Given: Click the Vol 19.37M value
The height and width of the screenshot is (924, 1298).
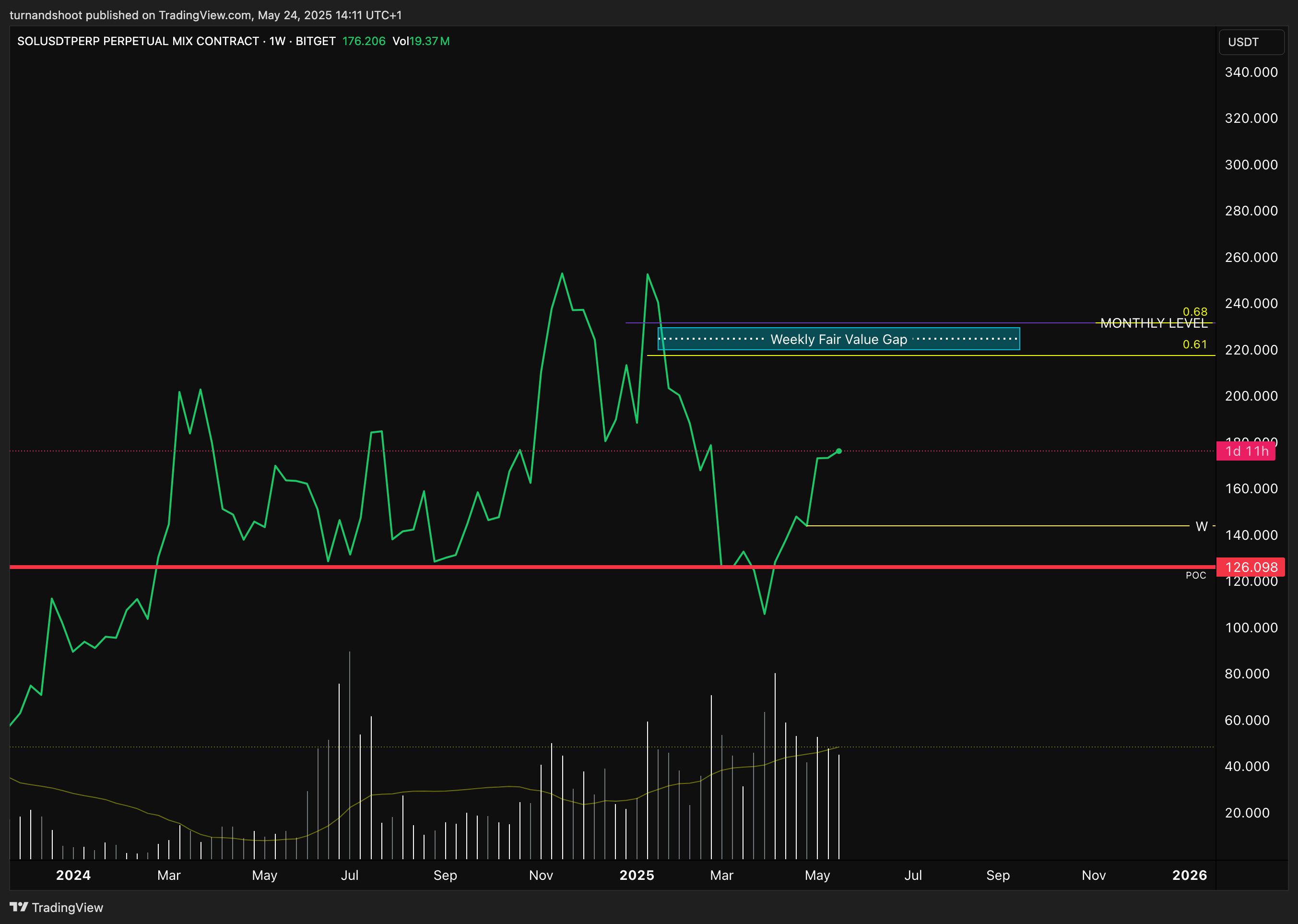Looking at the screenshot, I should [x=421, y=41].
